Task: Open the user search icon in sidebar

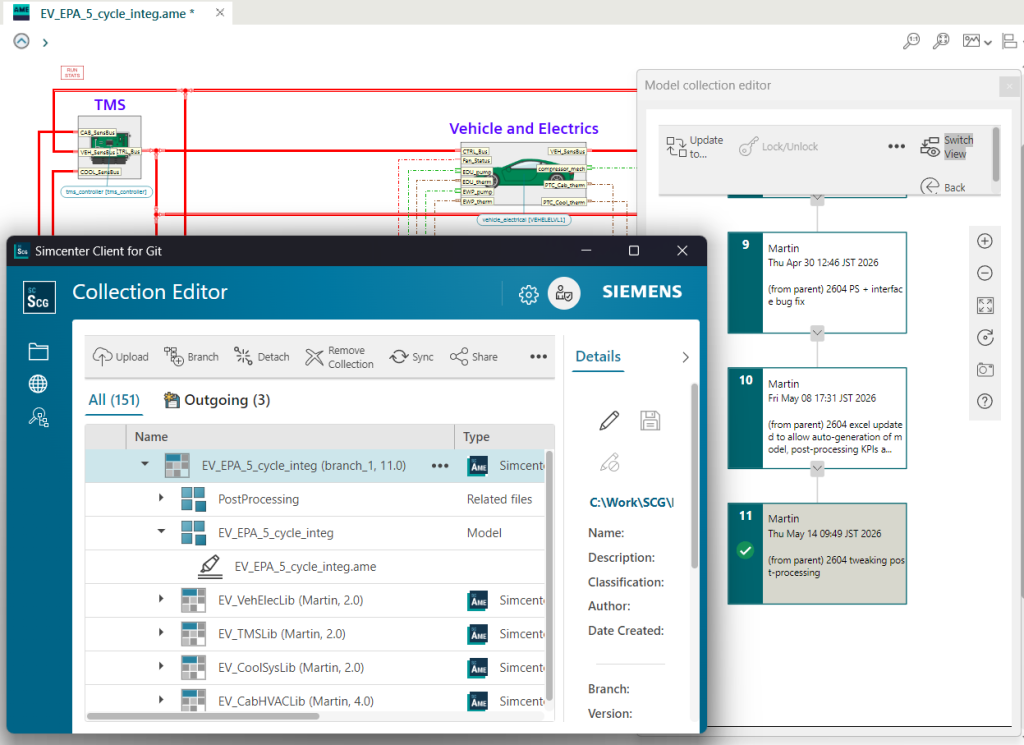Action: (38, 417)
